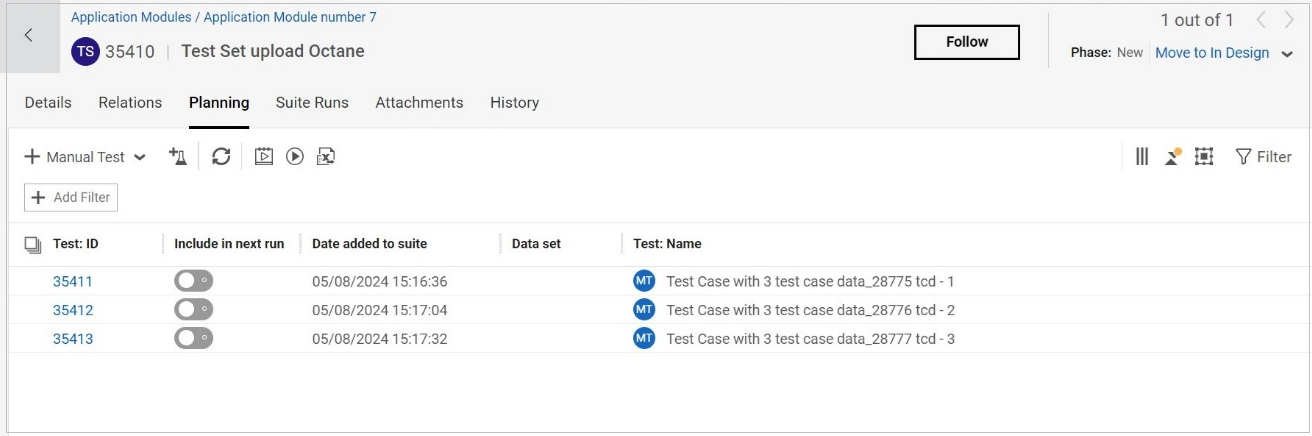Click the sort icon with orange dot
This screenshot has height=436, width=1312.
coord(1172,156)
